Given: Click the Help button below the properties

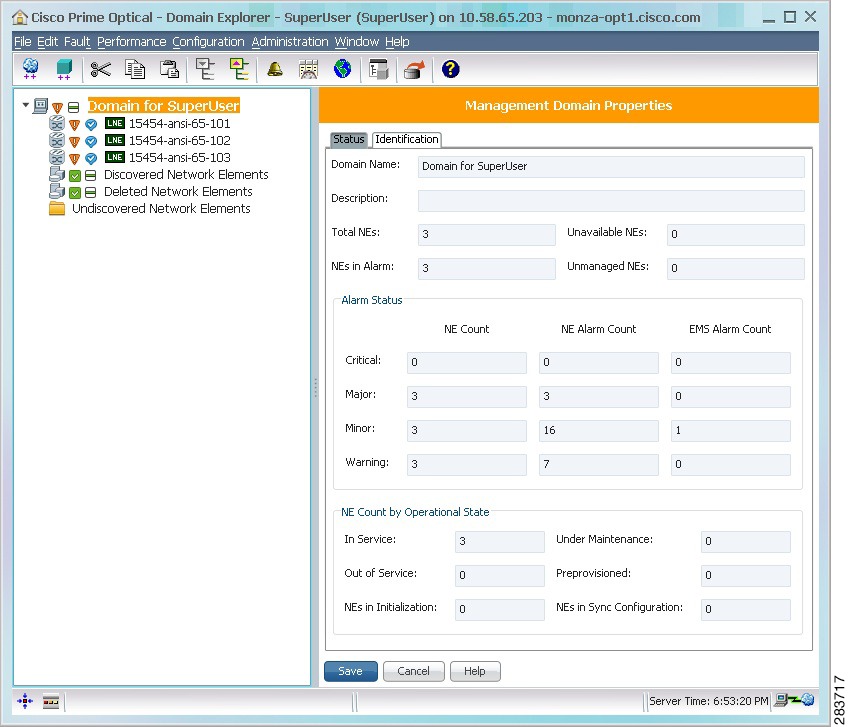Looking at the screenshot, I should pyautogui.click(x=475, y=671).
